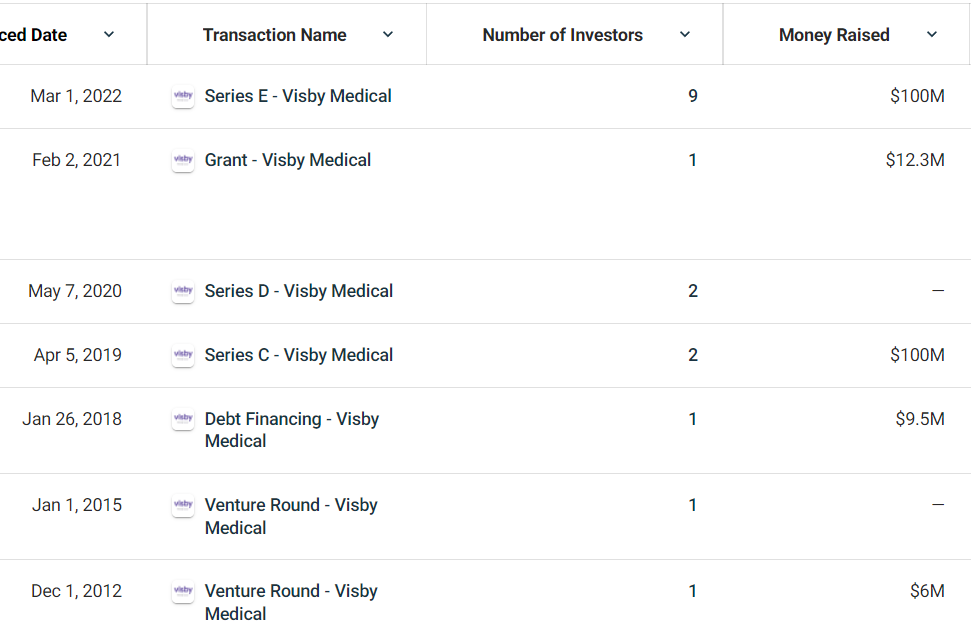Viewport: 971px width, 634px height.
Task: Open Series C - Visby Medical link
Action: click(x=298, y=355)
